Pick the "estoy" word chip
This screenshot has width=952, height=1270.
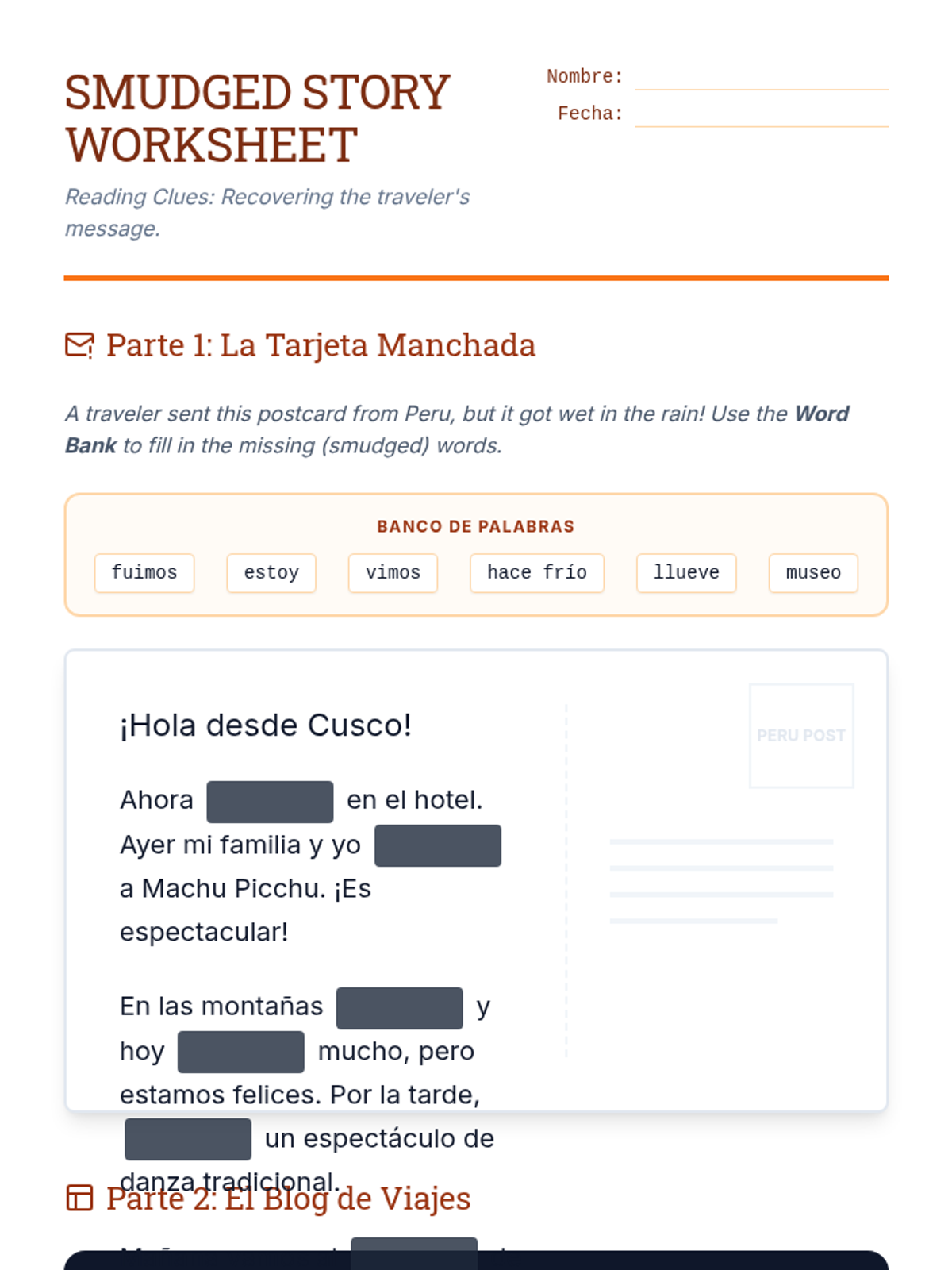point(271,573)
